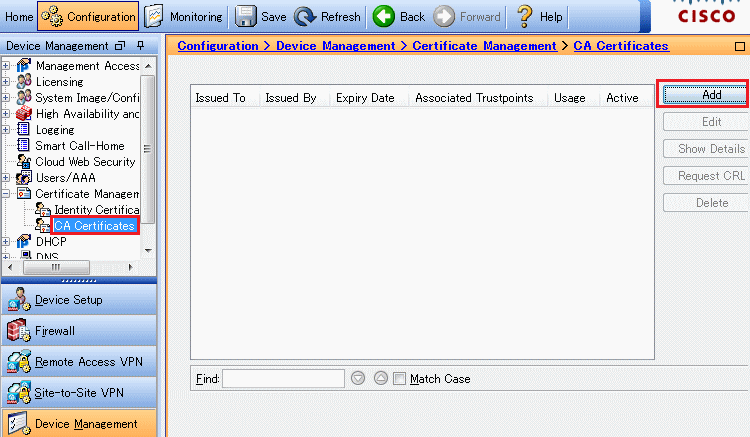Image resolution: width=750 pixels, height=437 pixels.
Task: Open the Site-to-Site VPN section
Action: (x=79, y=393)
